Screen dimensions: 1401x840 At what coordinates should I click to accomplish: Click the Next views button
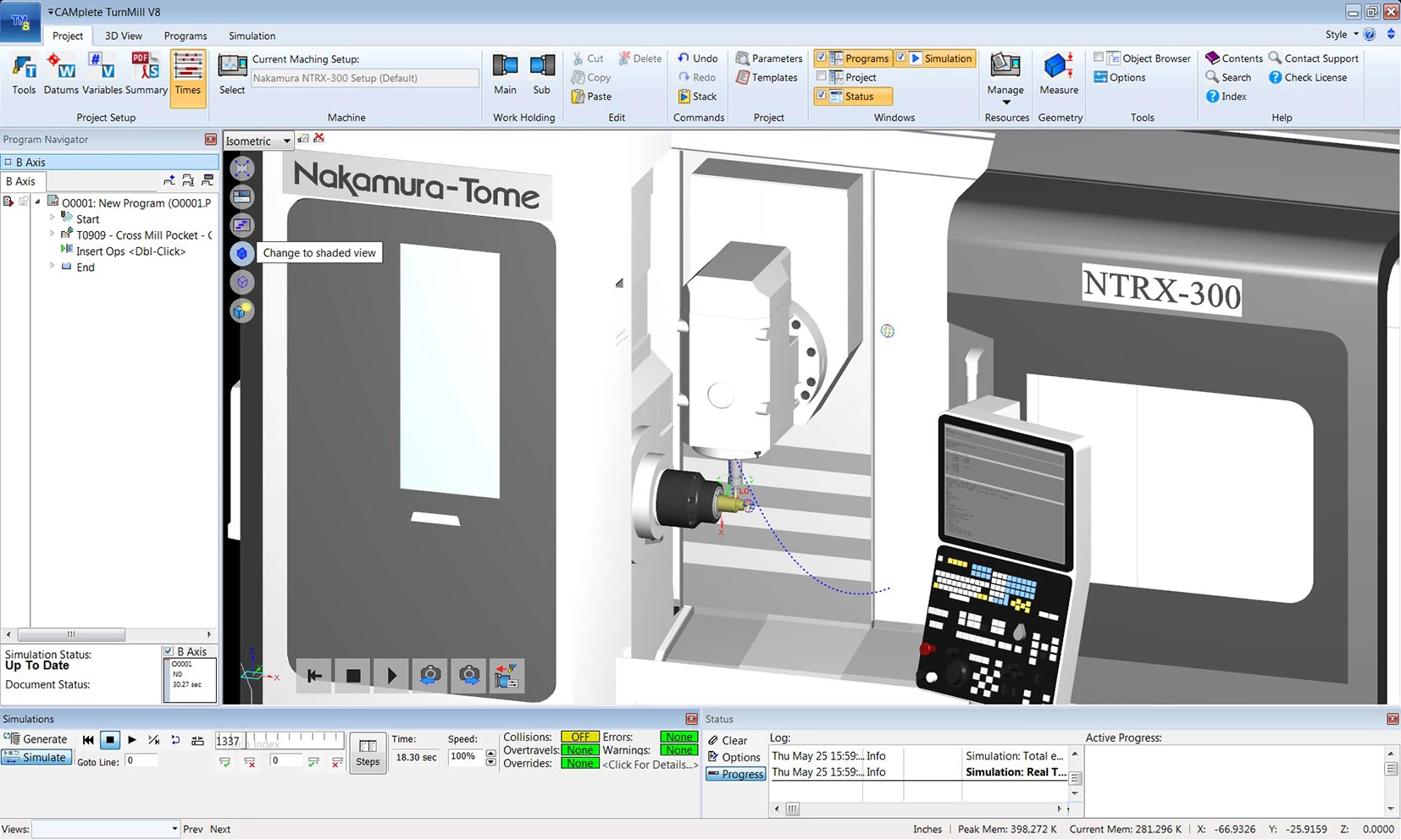click(x=220, y=829)
